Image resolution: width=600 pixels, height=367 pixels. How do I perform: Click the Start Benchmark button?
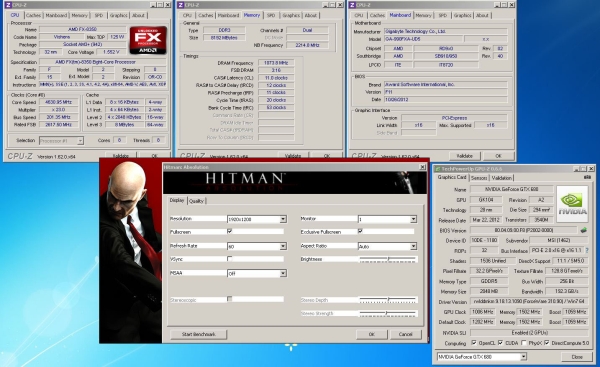199,334
